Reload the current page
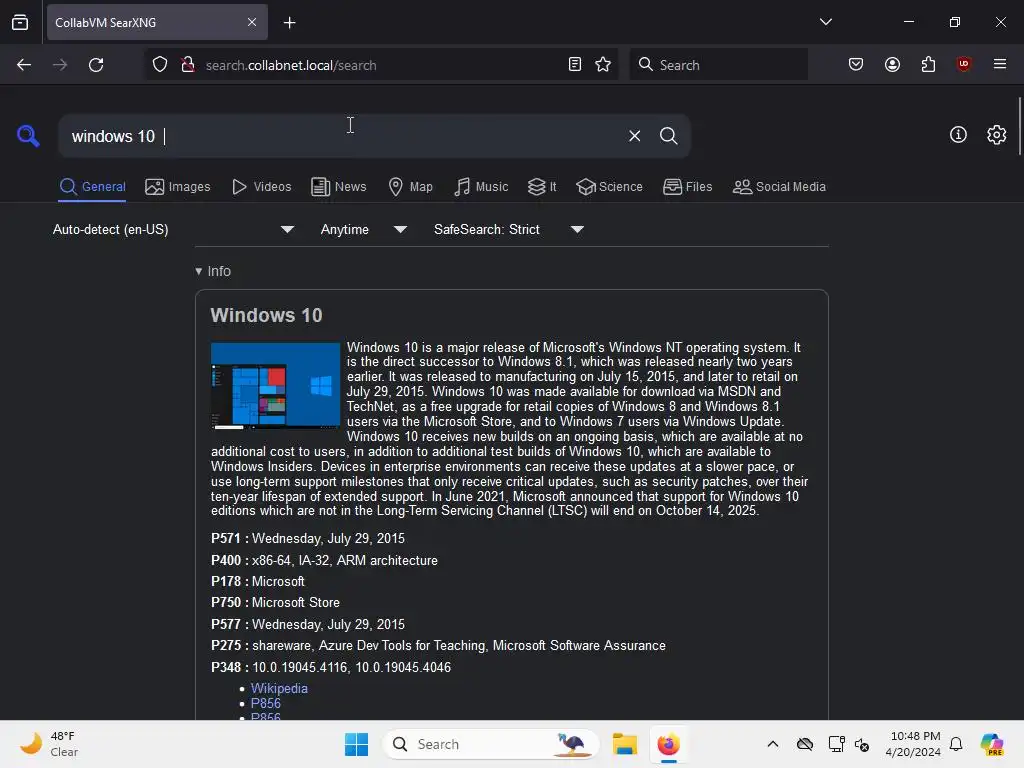Screen dimensions: 1024x768 (x=96, y=65)
